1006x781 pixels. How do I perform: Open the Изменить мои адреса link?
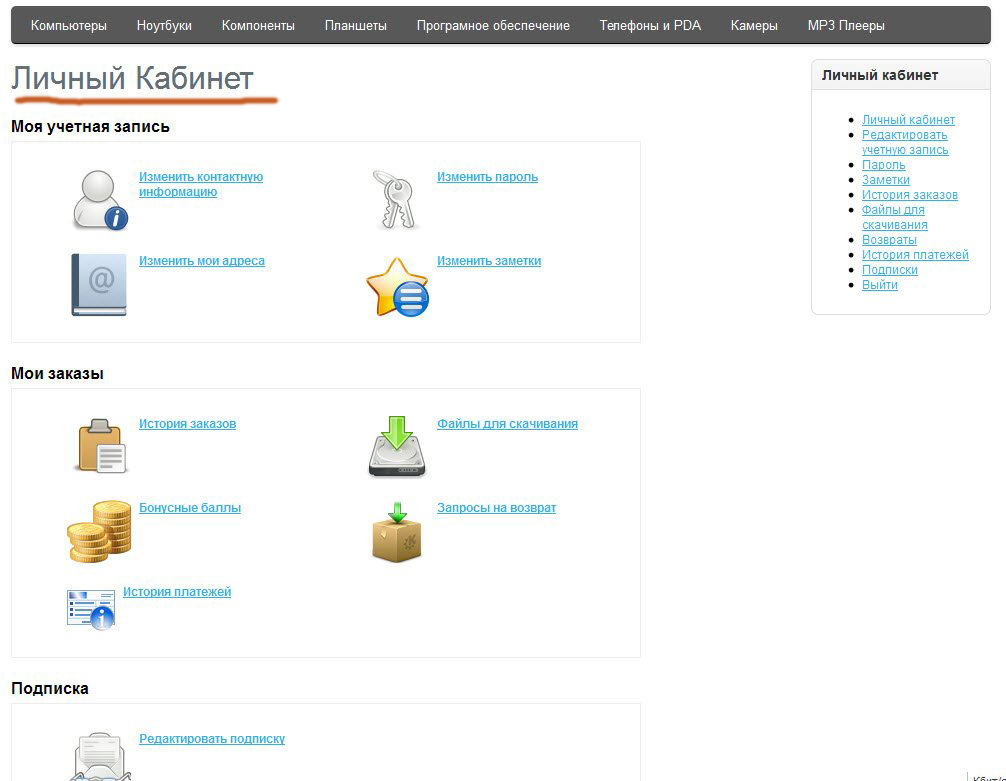coord(202,261)
